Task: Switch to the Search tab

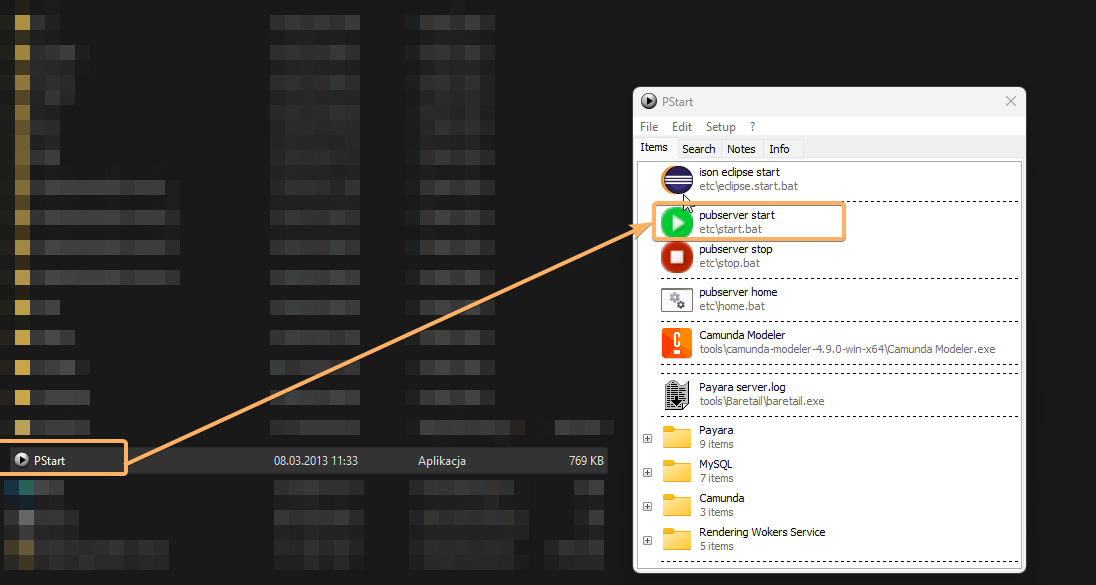Action: (699, 149)
